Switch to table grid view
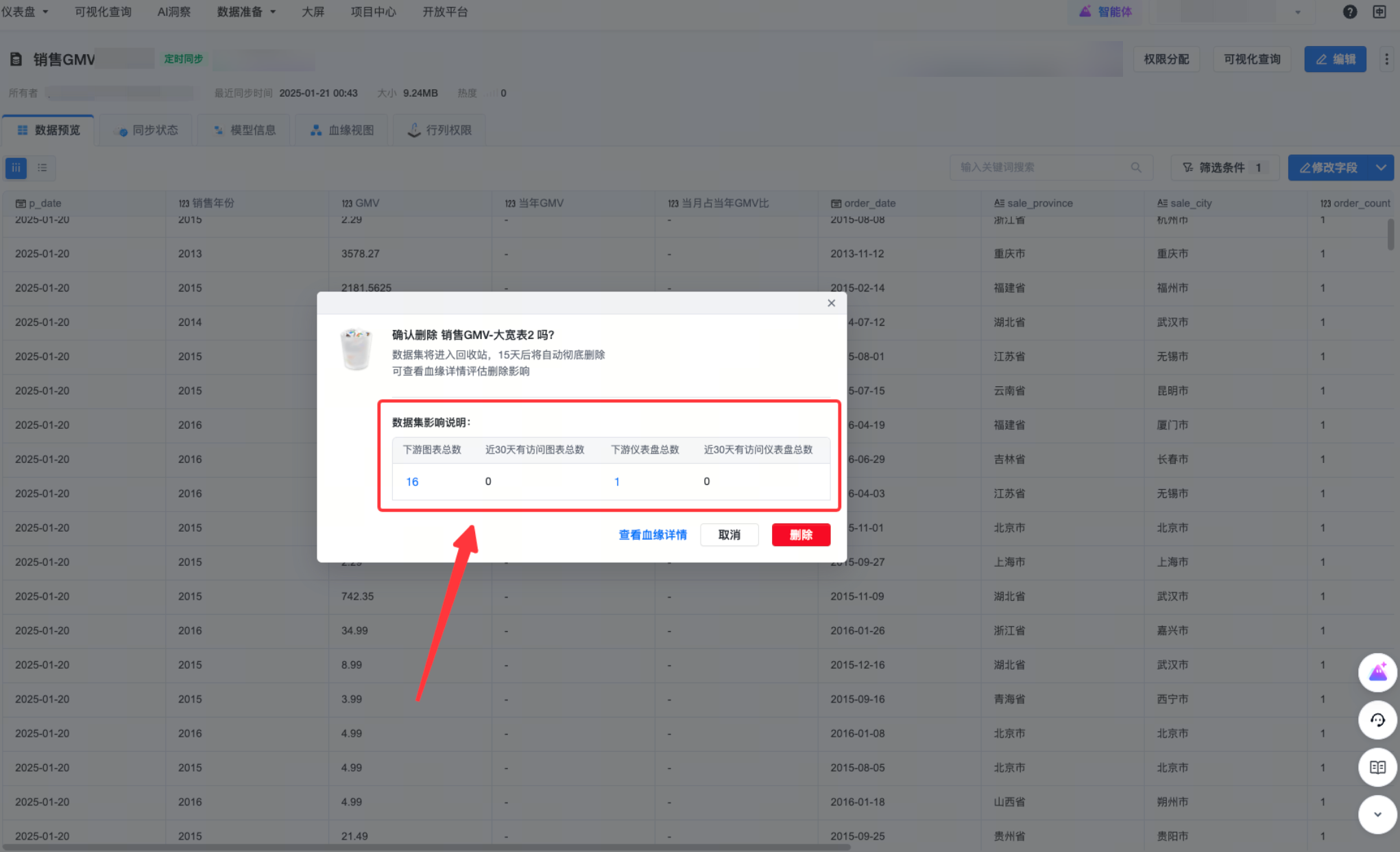This screenshot has height=852, width=1400. (x=16, y=167)
